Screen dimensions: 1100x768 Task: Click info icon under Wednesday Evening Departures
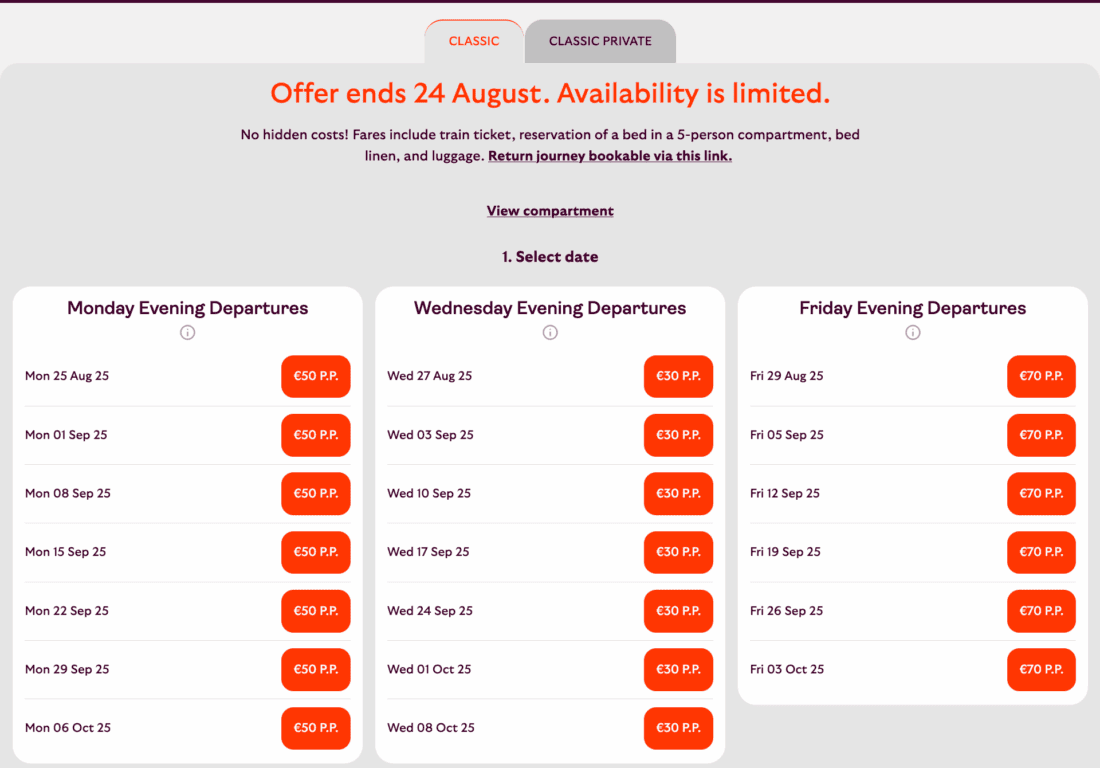550,333
